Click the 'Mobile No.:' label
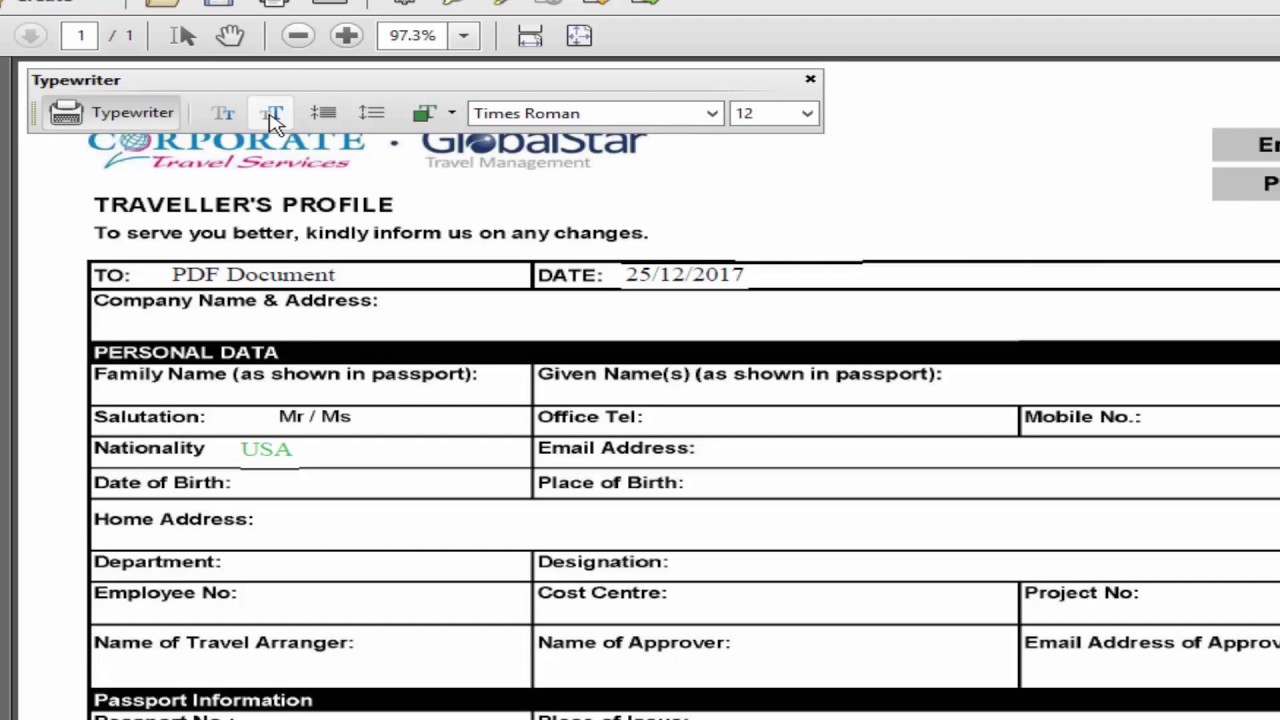Image resolution: width=1280 pixels, height=720 pixels. [1082, 417]
